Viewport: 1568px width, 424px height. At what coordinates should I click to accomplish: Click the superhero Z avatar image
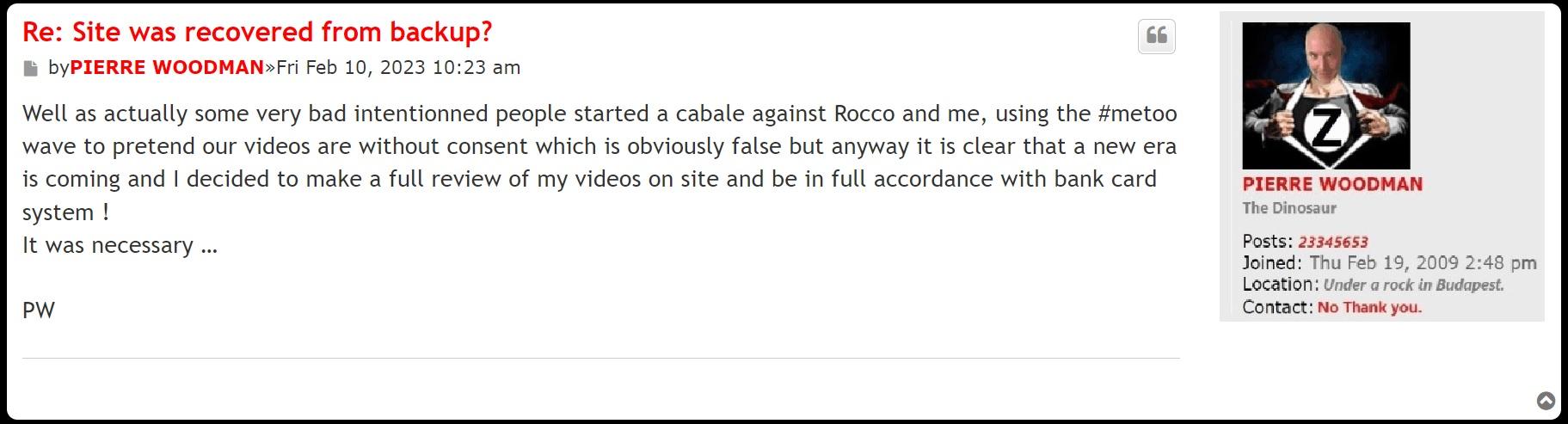(1325, 95)
